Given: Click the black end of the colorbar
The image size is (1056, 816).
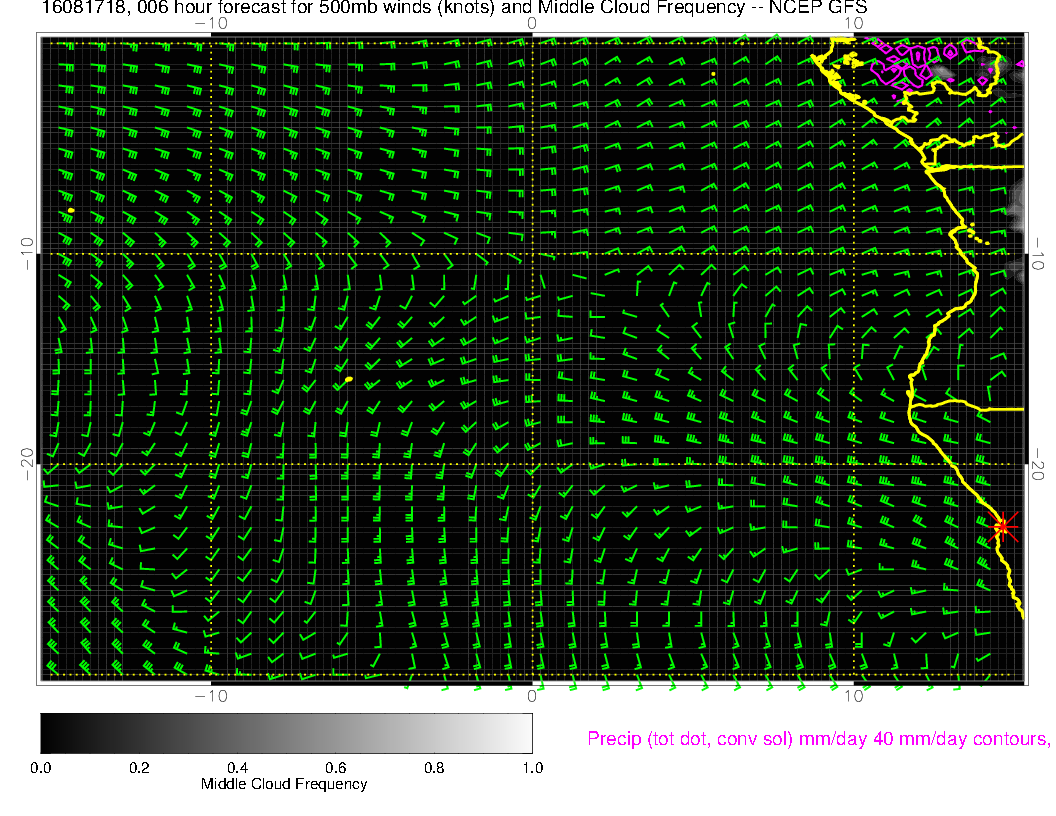Looking at the screenshot, I should coord(46,732).
